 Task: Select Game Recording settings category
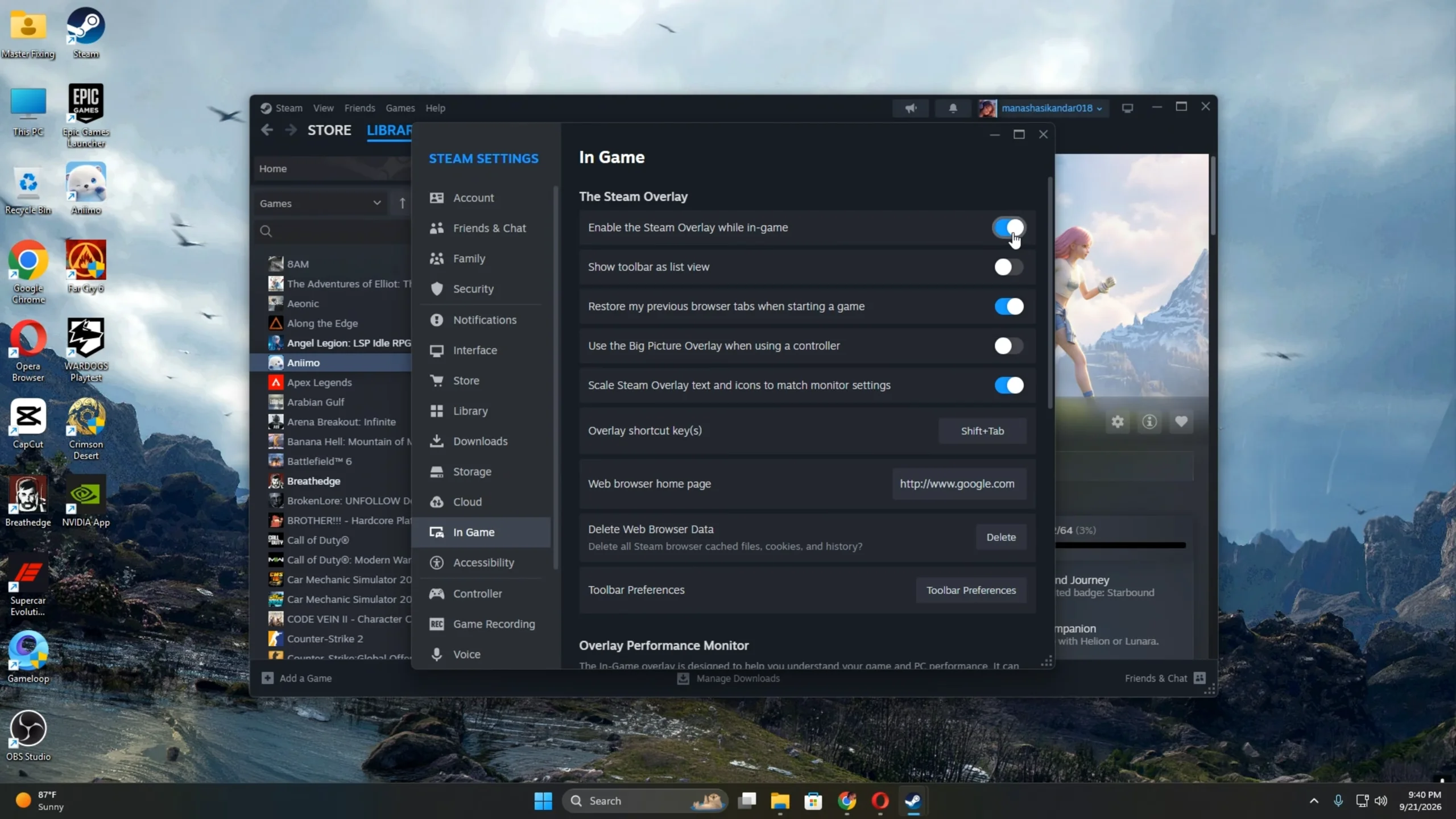coord(482,624)
